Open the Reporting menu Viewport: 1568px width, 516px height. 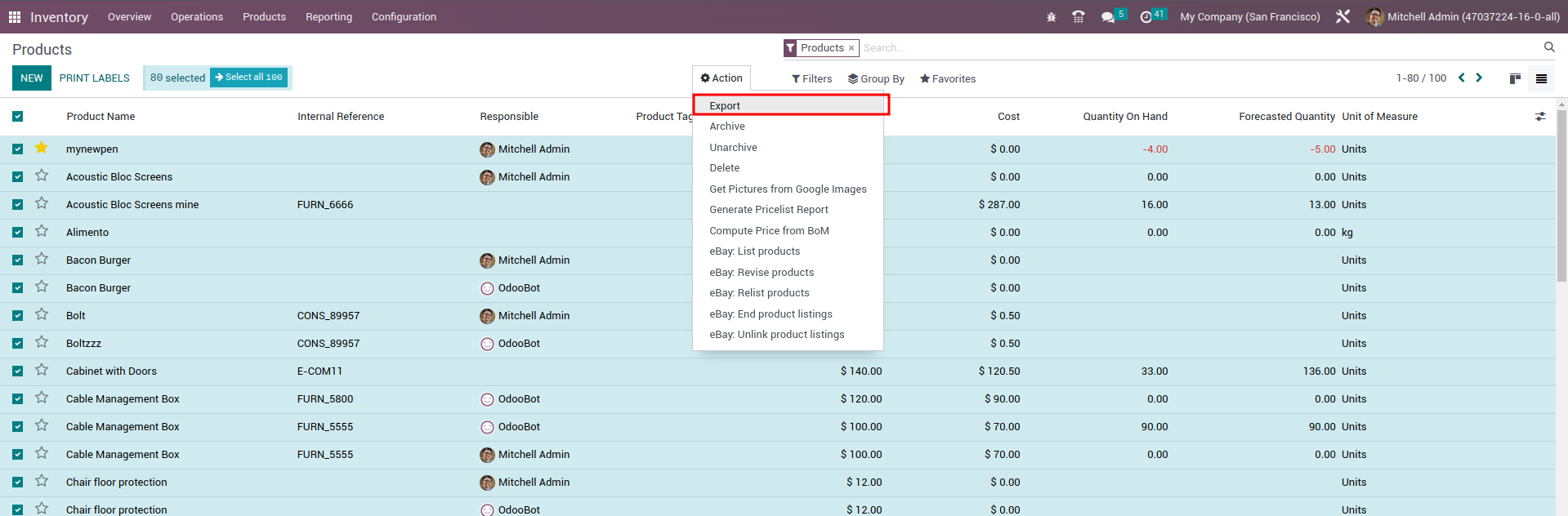point(328,16)
